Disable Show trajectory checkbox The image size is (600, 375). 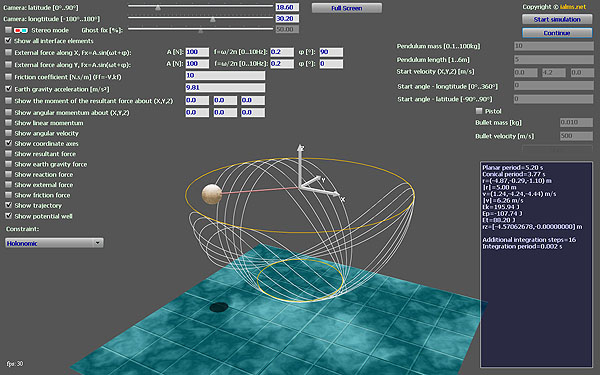pyautogui.click(x=8, y=205)
